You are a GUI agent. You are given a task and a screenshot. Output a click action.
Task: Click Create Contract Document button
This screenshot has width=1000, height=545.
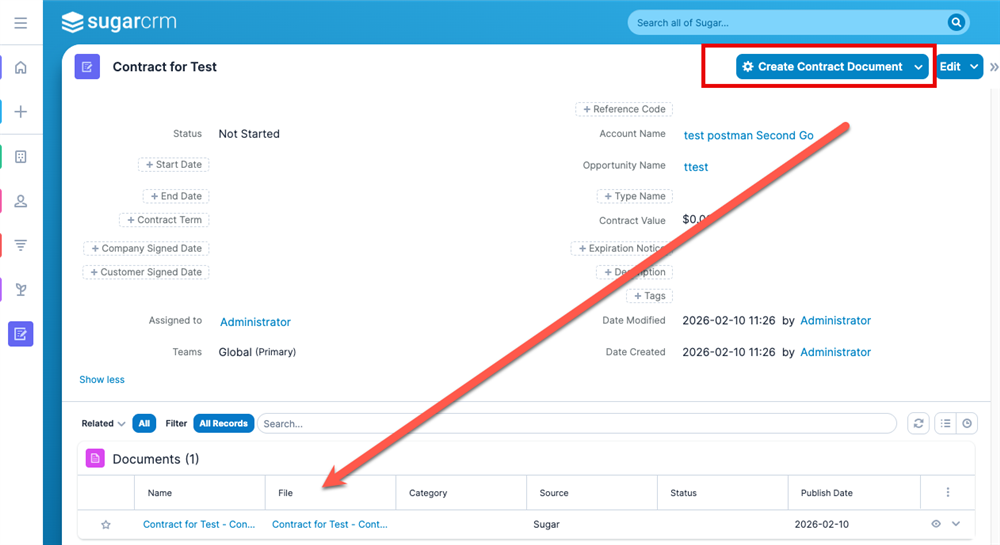(821, 67)
